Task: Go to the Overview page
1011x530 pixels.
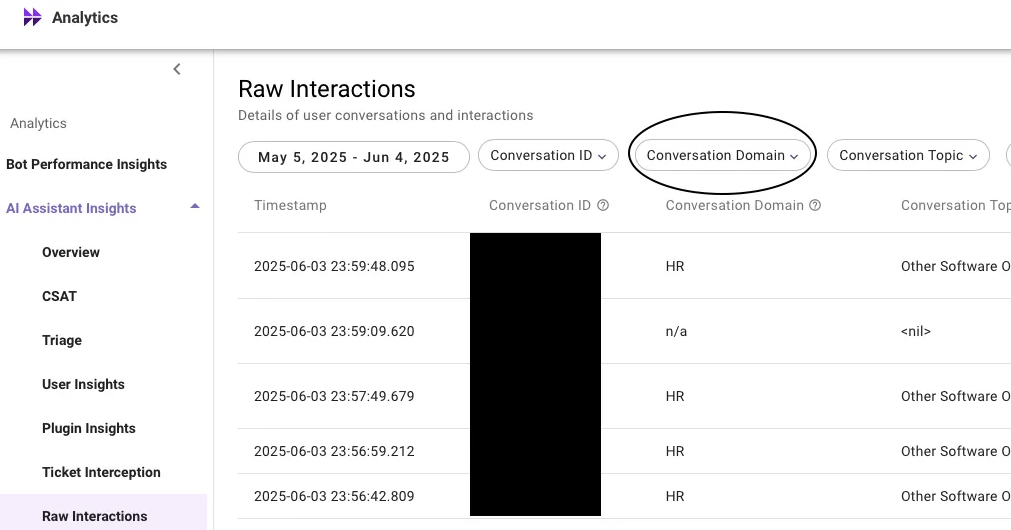Action: (x=71, y=252)
